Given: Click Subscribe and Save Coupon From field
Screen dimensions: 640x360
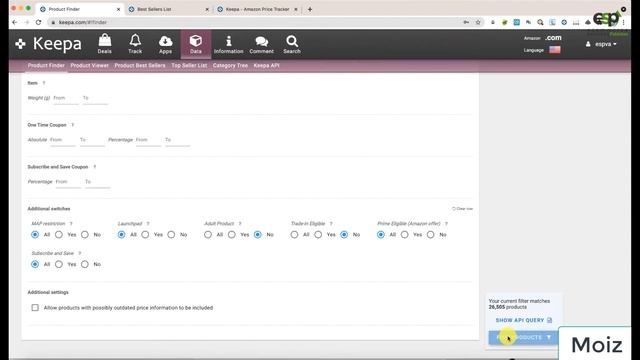Looking at the screenshot, I should coord(68,182).
